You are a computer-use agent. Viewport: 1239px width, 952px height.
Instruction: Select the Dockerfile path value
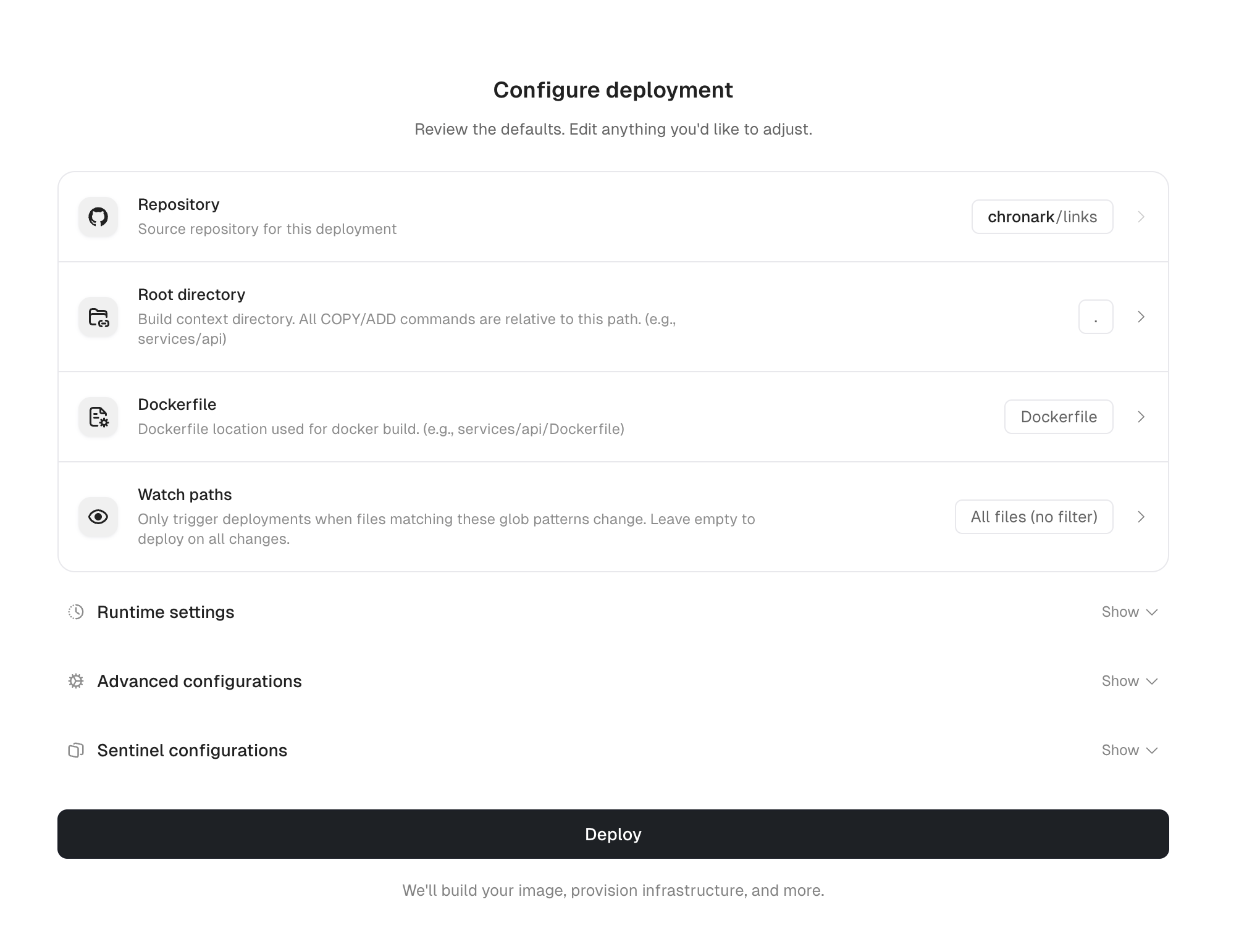(1058, 417)
